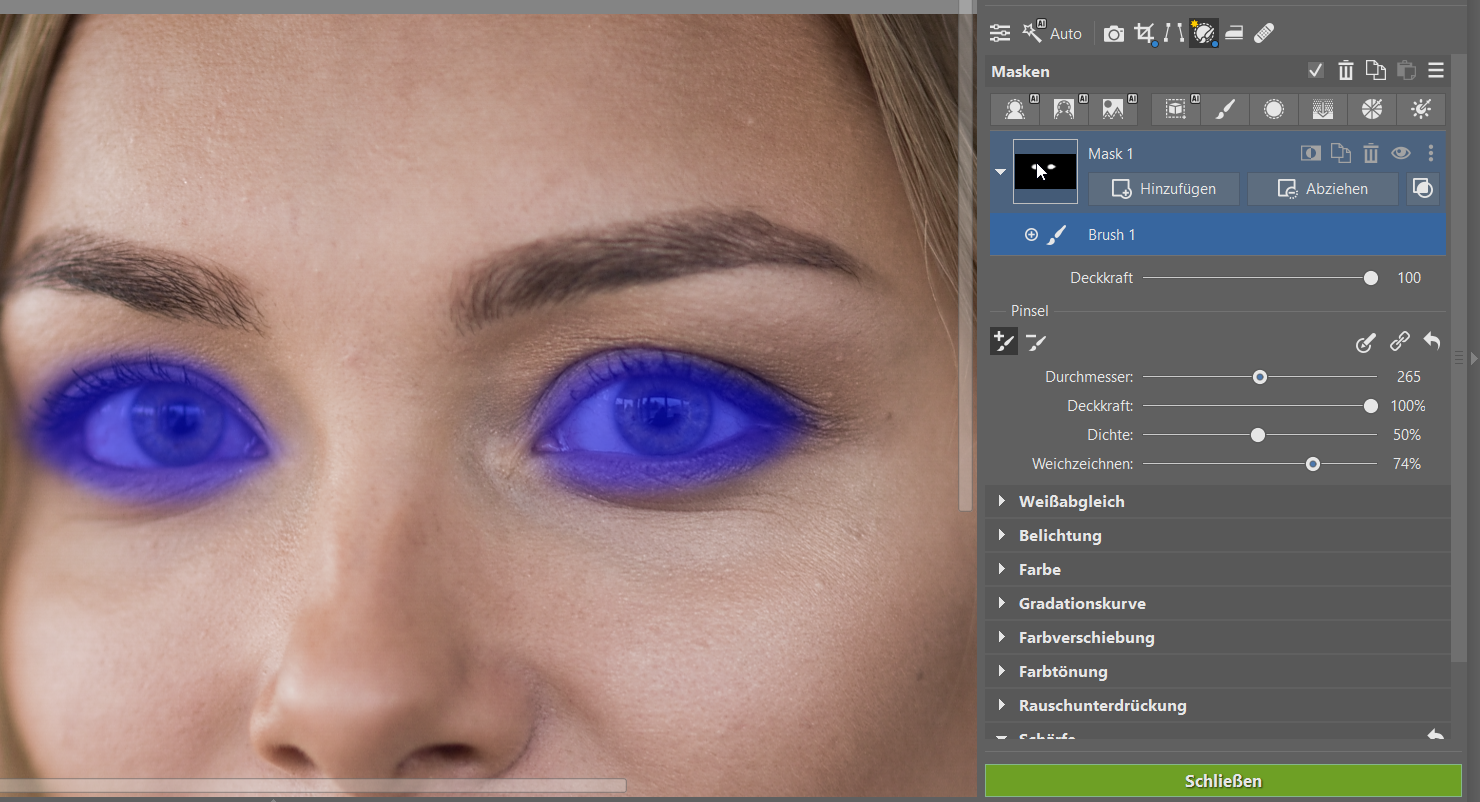The height and width of the screenshot is (802, 1480).
Task: Toggle the chain link icon in Pinsel settings
Action: [x=1399, y=342]
